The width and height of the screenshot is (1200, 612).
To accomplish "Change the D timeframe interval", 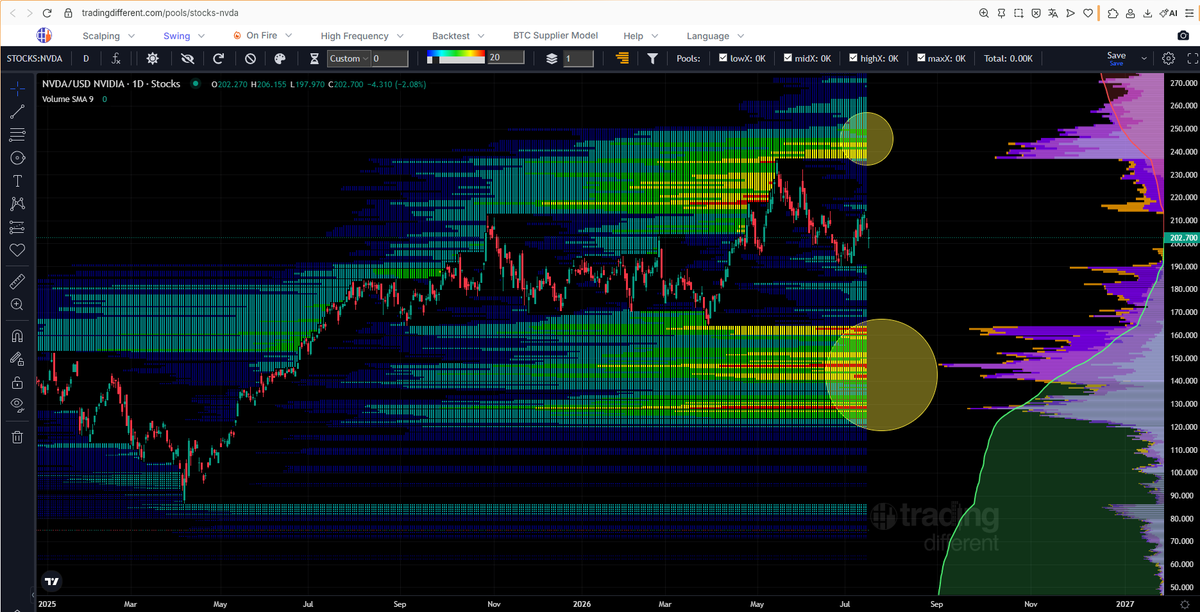I will pyautogui.click(x=86, y=59).
